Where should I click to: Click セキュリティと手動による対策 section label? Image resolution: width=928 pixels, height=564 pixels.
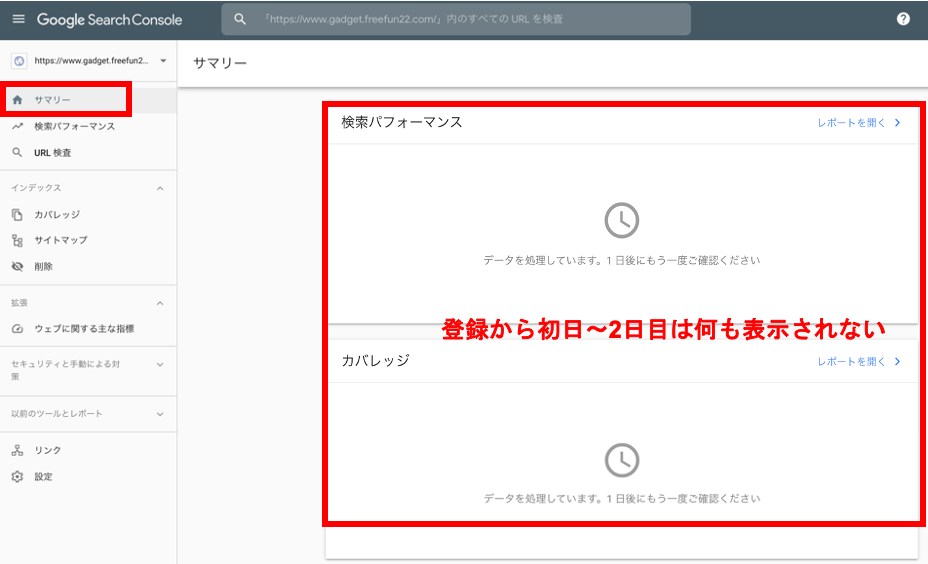pyautogui.click(x=65, y=370)
